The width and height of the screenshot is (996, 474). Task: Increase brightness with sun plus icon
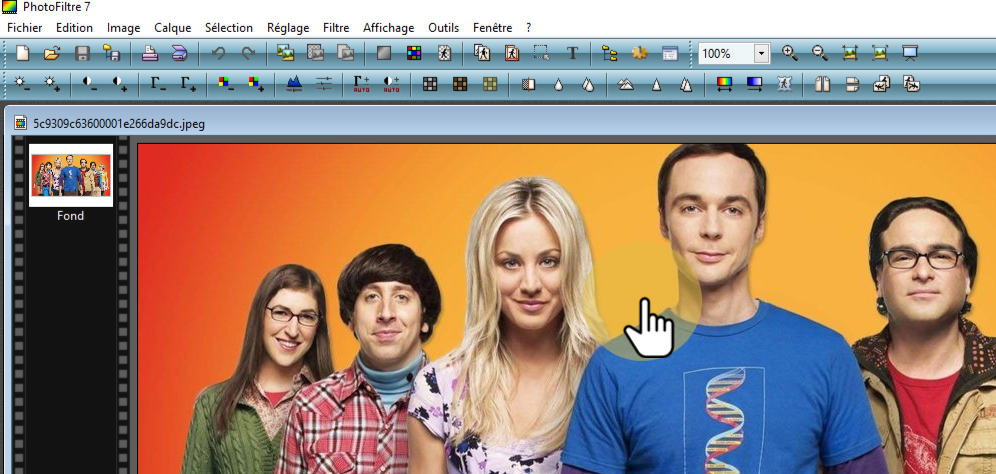point(52,84)
